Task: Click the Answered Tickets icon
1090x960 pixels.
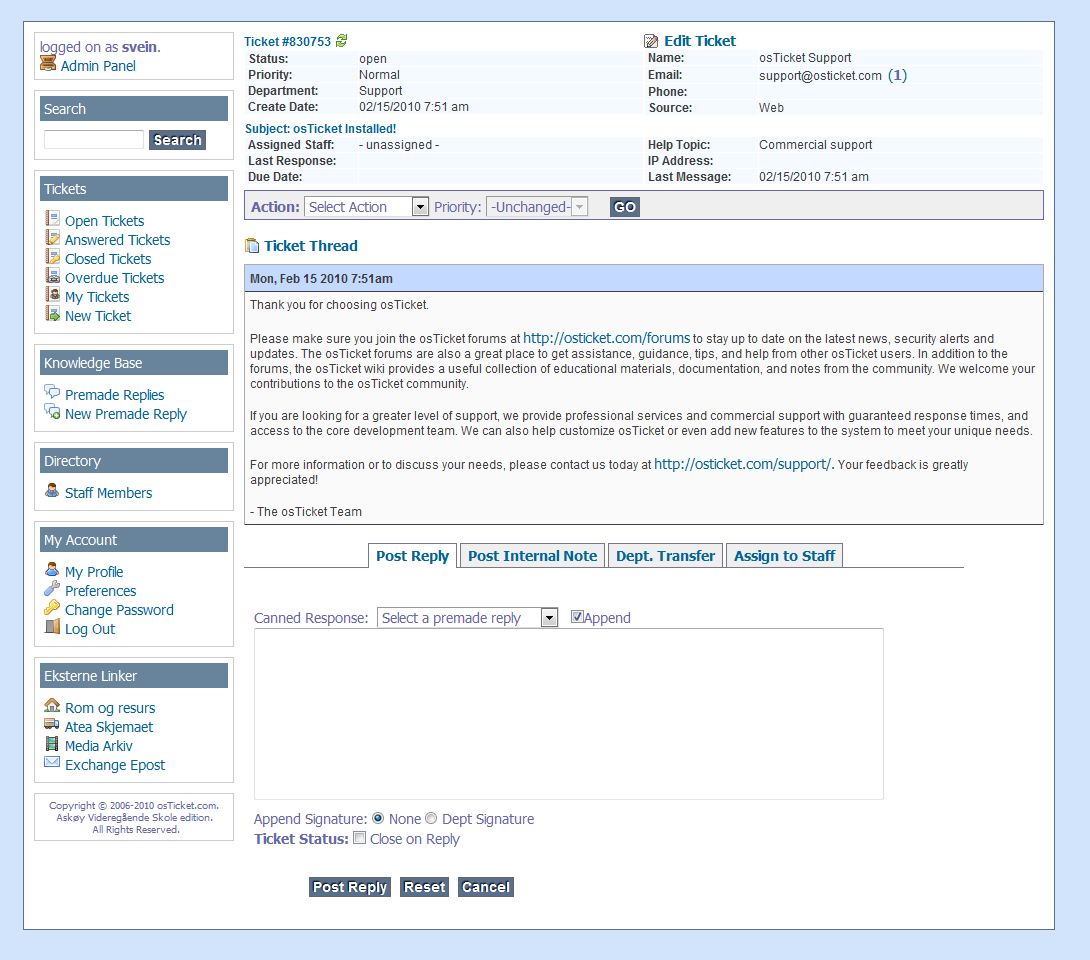Action: tap(52, 237)
